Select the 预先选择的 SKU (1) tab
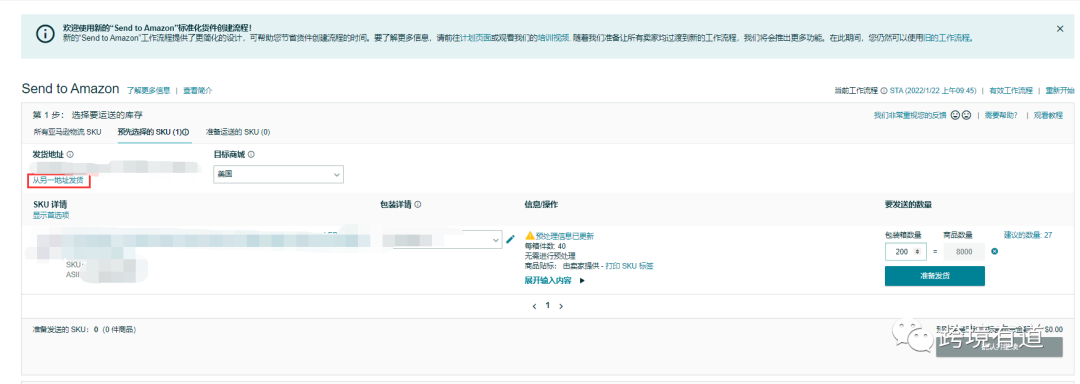This screenshot has height=384, width=1080. tap(153, 131)
